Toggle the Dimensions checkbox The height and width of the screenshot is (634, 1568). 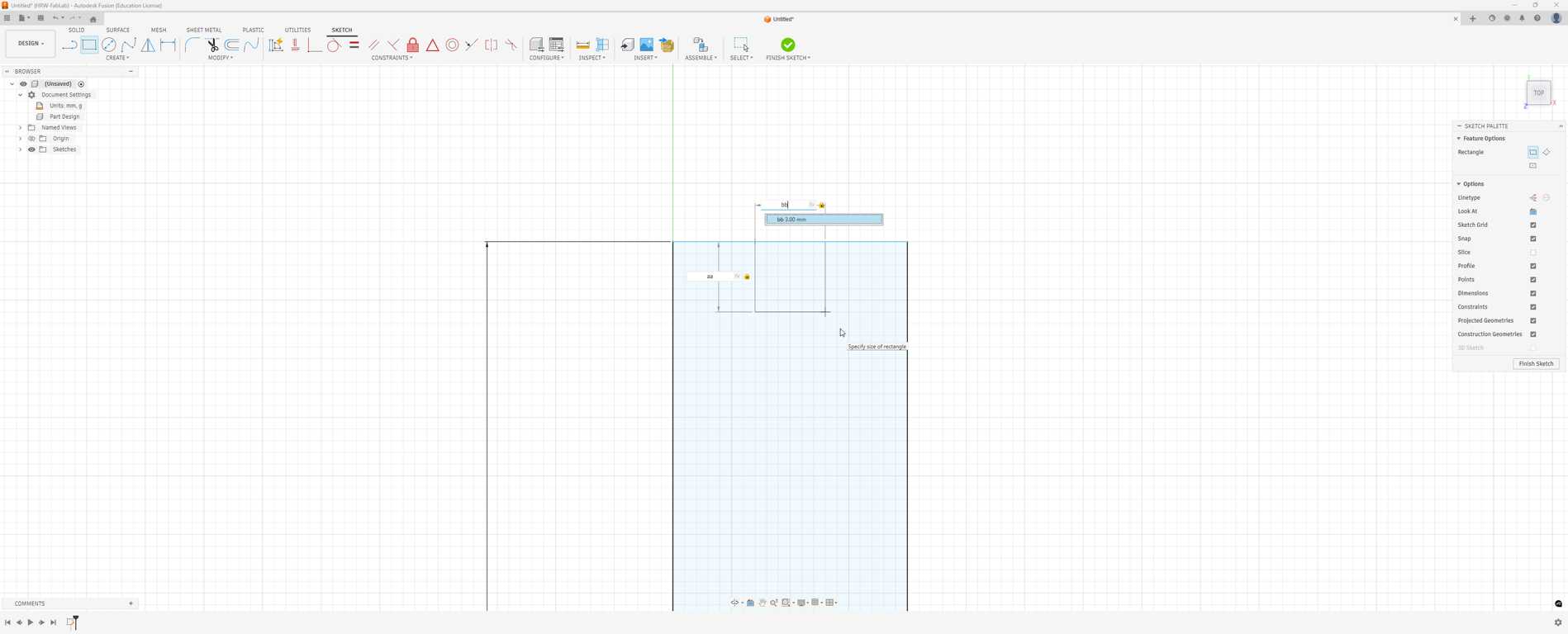pyautogui.click(x=1533, y=293)
